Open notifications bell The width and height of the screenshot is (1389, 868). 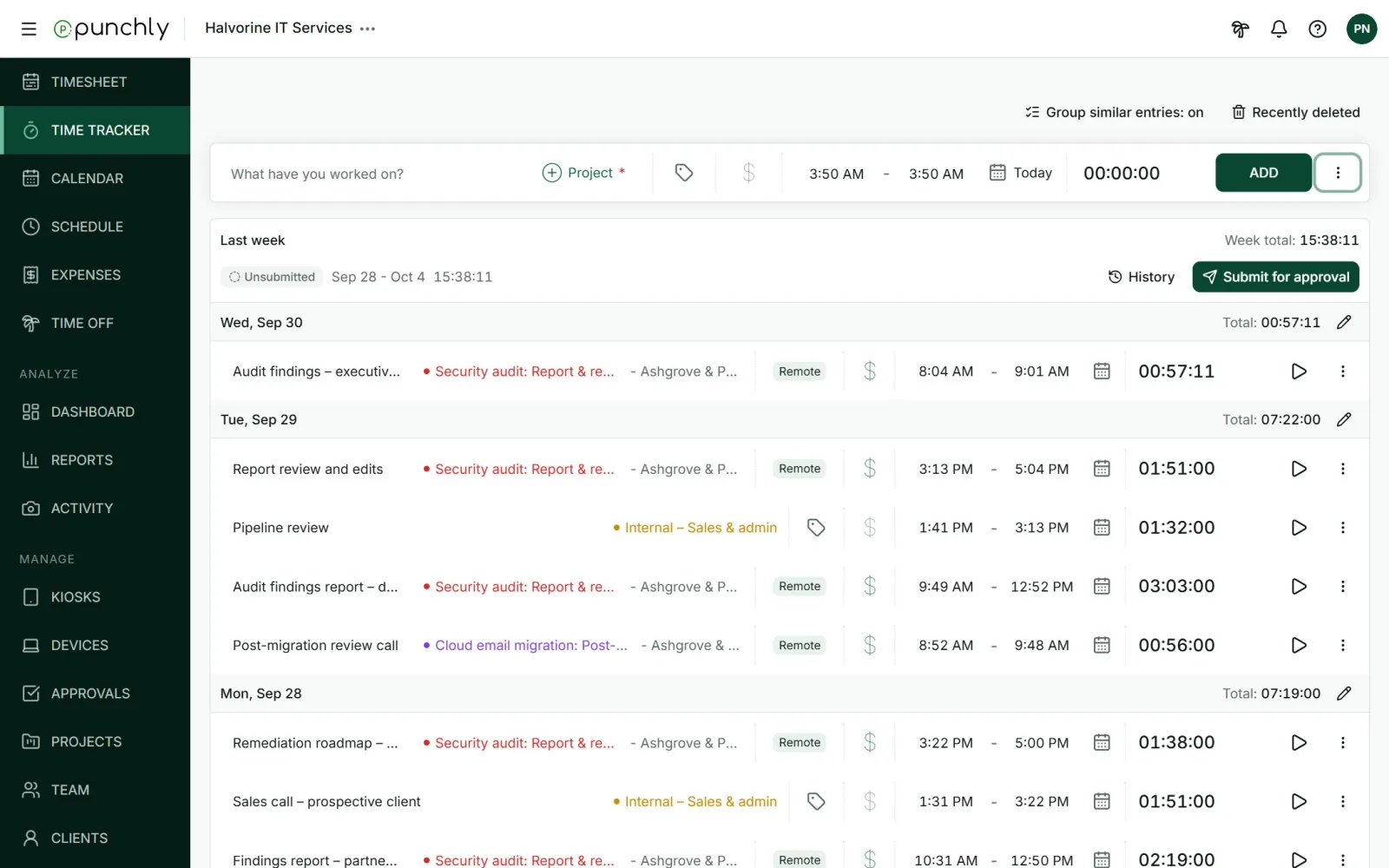pyautogui.click(x=1279, y=29)
